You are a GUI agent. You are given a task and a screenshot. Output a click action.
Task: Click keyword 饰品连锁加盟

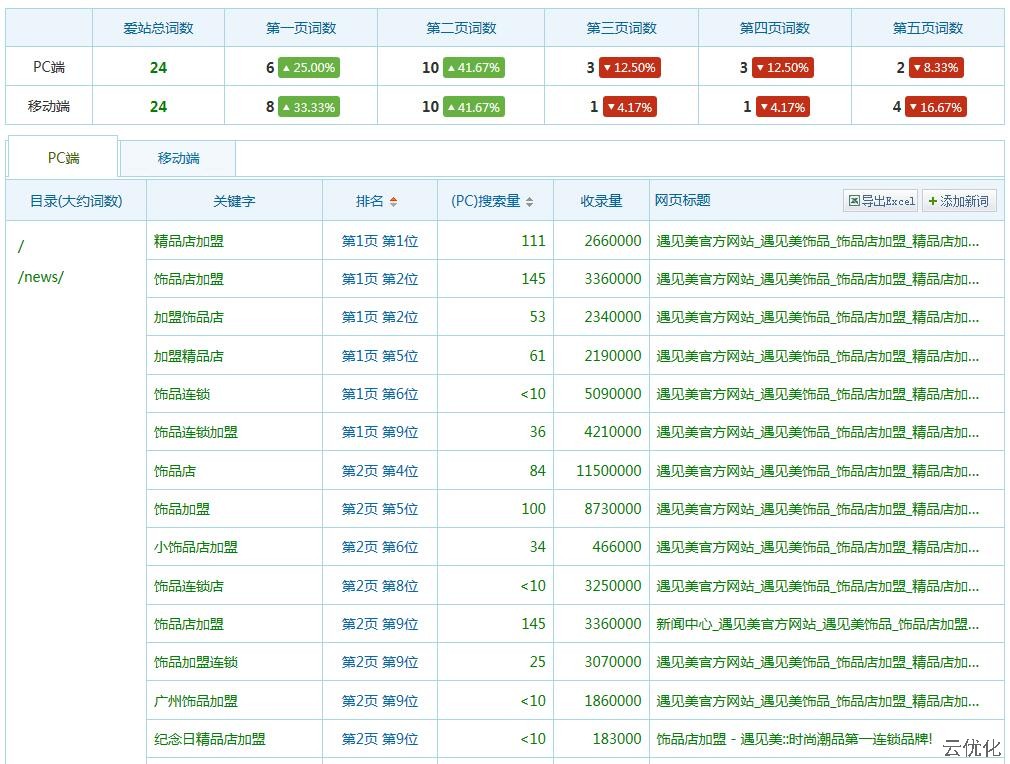coord(196,432)
